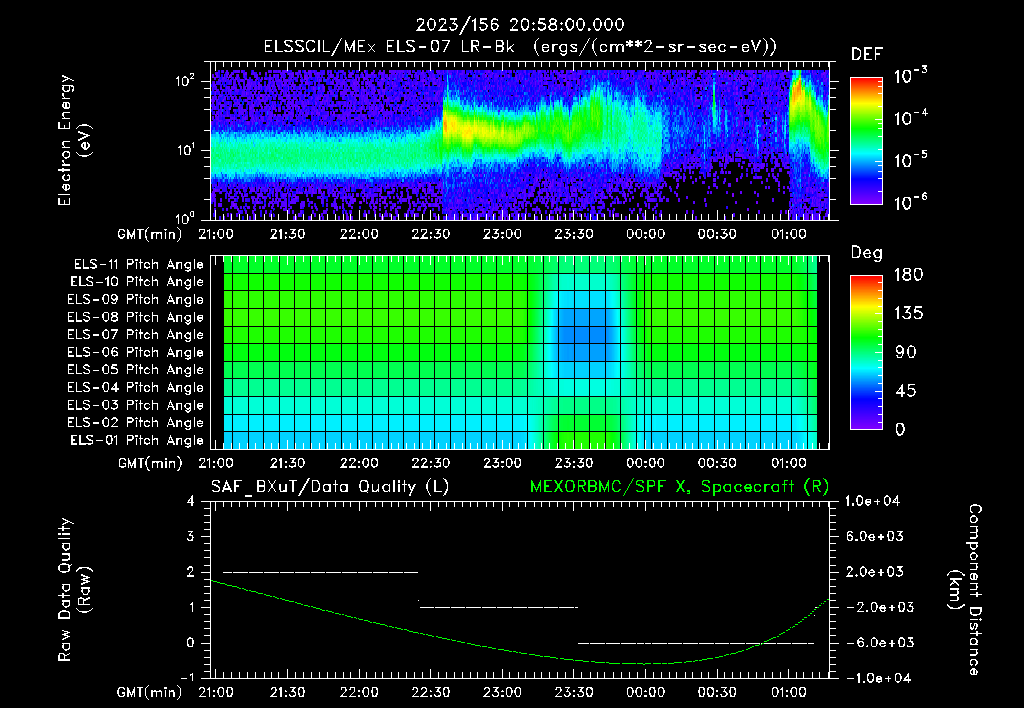Click the DEF colorbar label
1024x708 pixels.
click(x=867, y=54)
